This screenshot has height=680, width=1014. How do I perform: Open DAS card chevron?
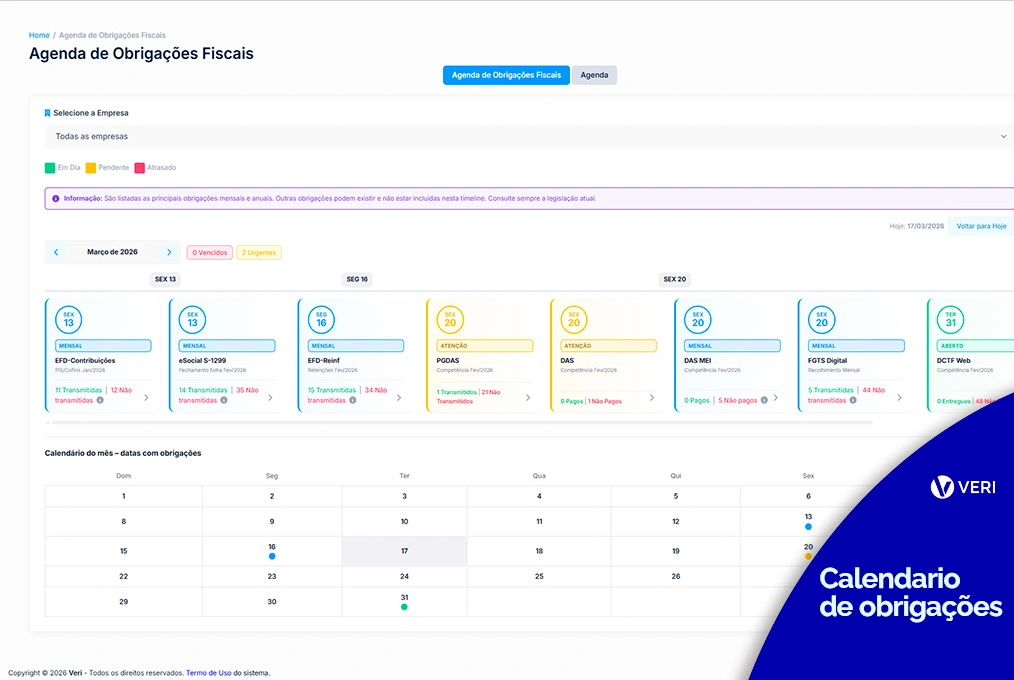pyautogui.click(x=652, y=397)
